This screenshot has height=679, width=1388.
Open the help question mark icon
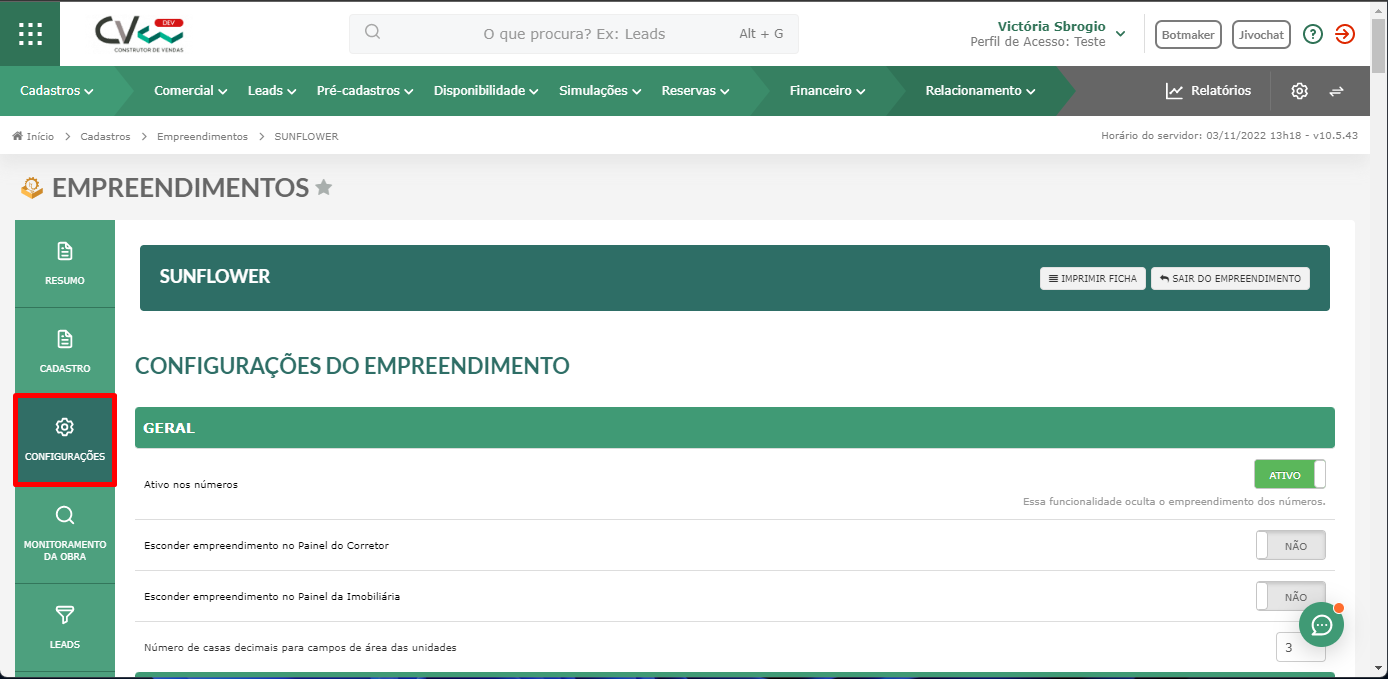[x=1313, y=34]
